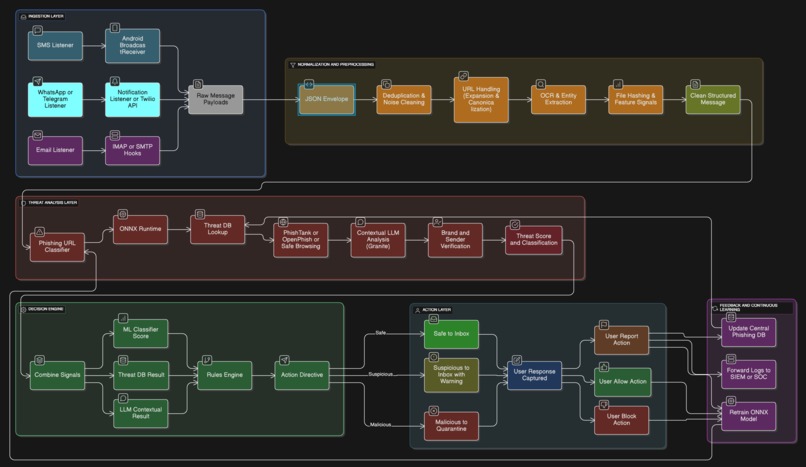Click the Contextual LLM Analysis node
This screenshot has height=467, width=806.
378,240
